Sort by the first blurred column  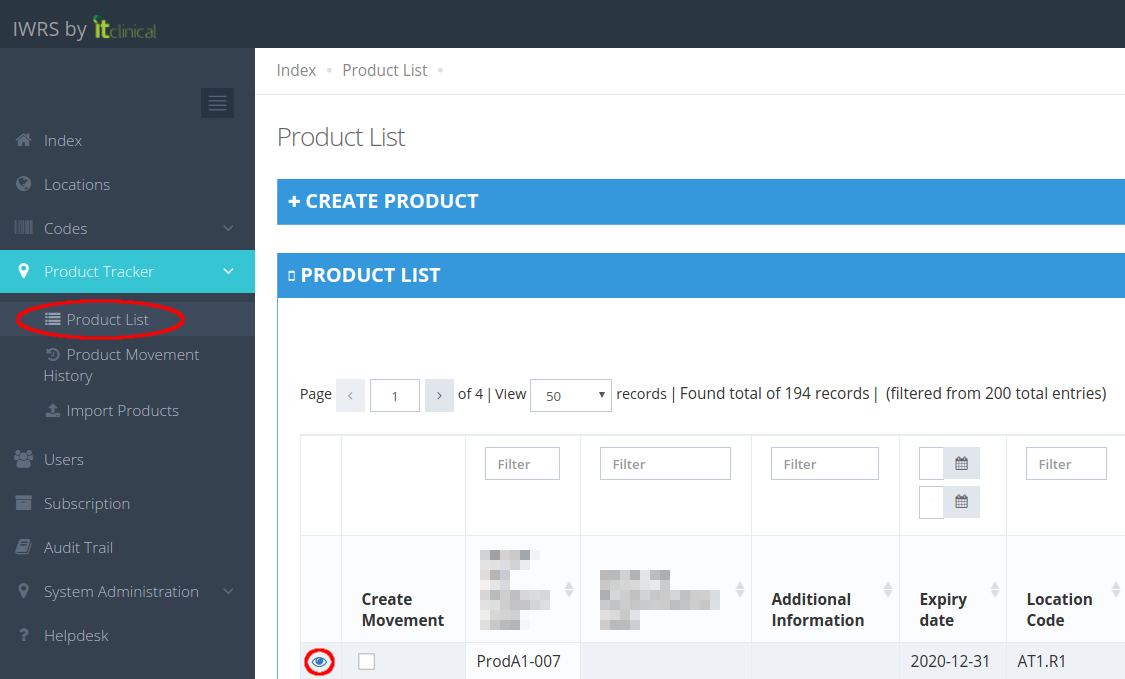(568, 589)
